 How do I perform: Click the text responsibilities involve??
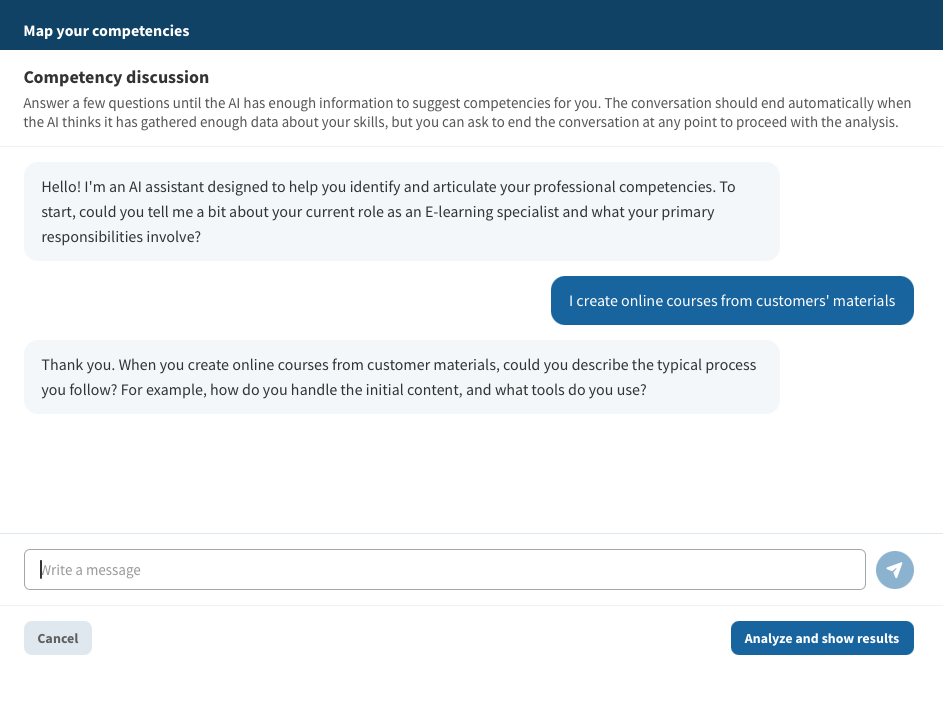(x=121, y=237)
